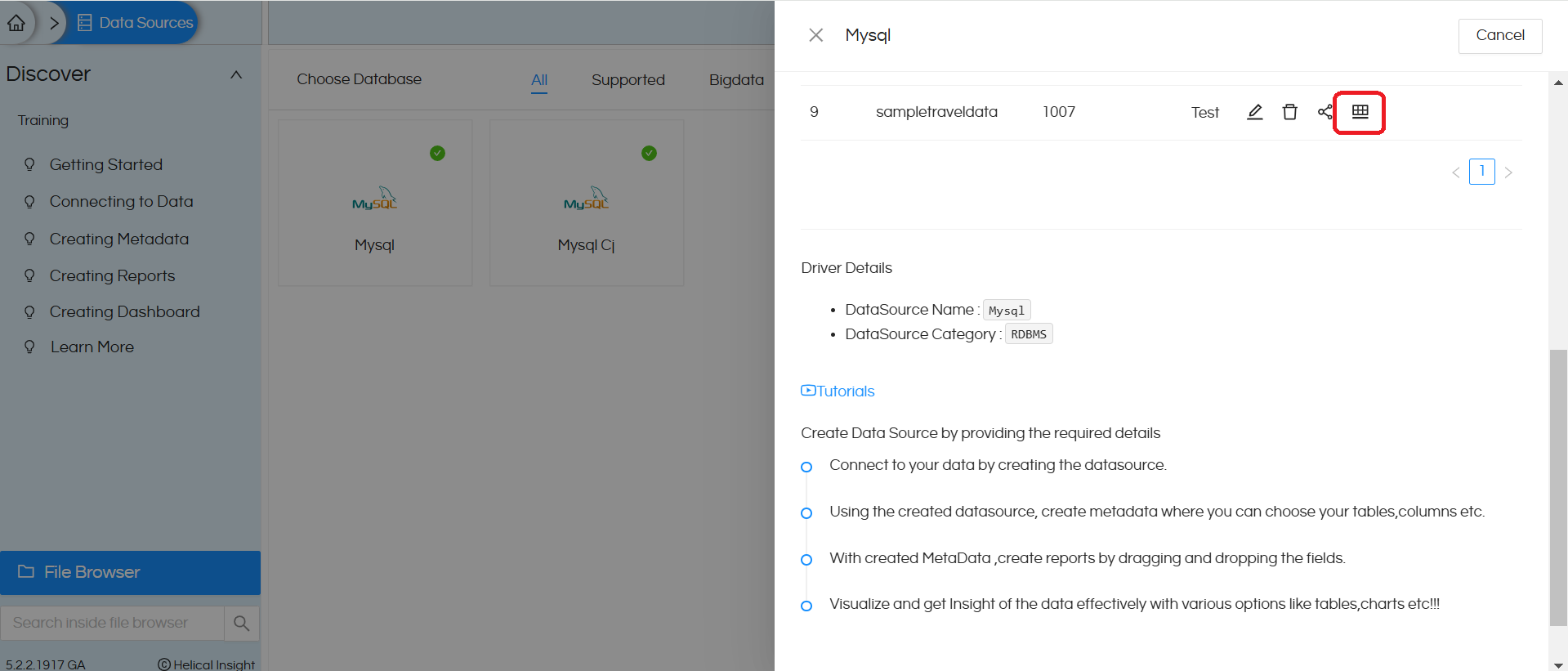Delete the sampletraveldata datasource
The width and height of the screenshot is (1568, 671).
[1289, 112]
